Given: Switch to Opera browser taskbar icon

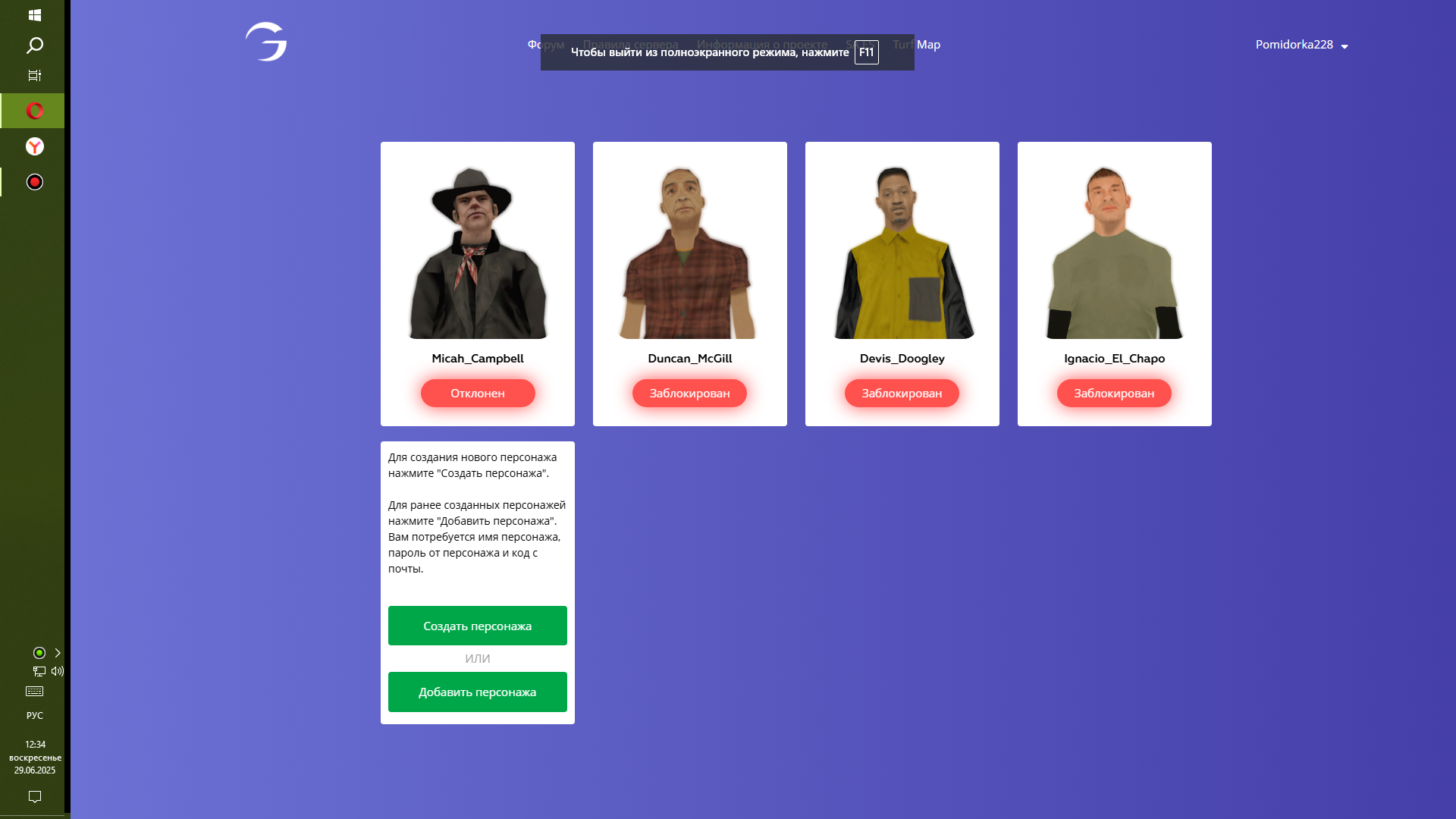Looking at the screenshot, I should coord(34,111).
